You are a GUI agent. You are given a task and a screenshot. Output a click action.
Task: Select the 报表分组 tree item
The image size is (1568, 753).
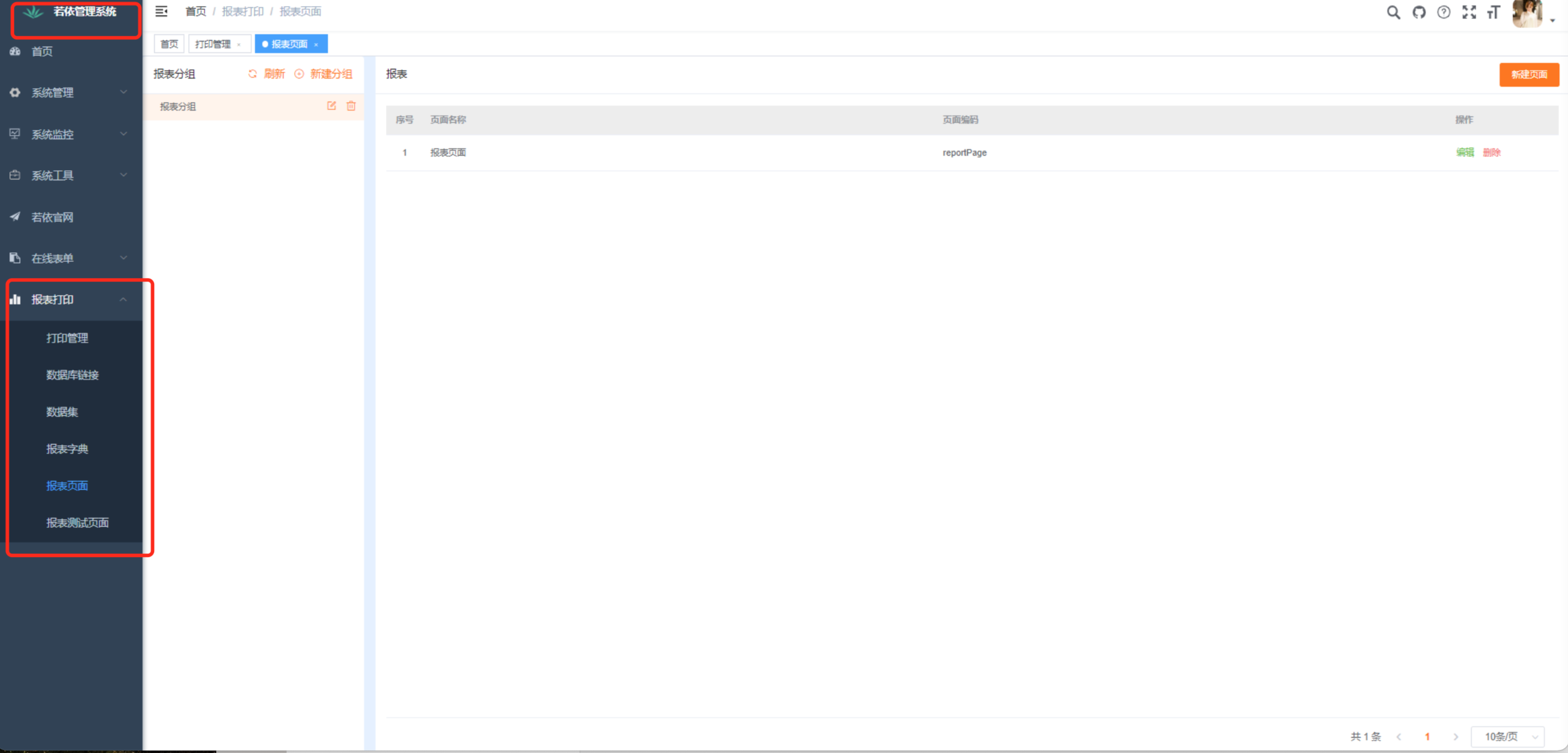pyautogui.click(x=178, y=106)
